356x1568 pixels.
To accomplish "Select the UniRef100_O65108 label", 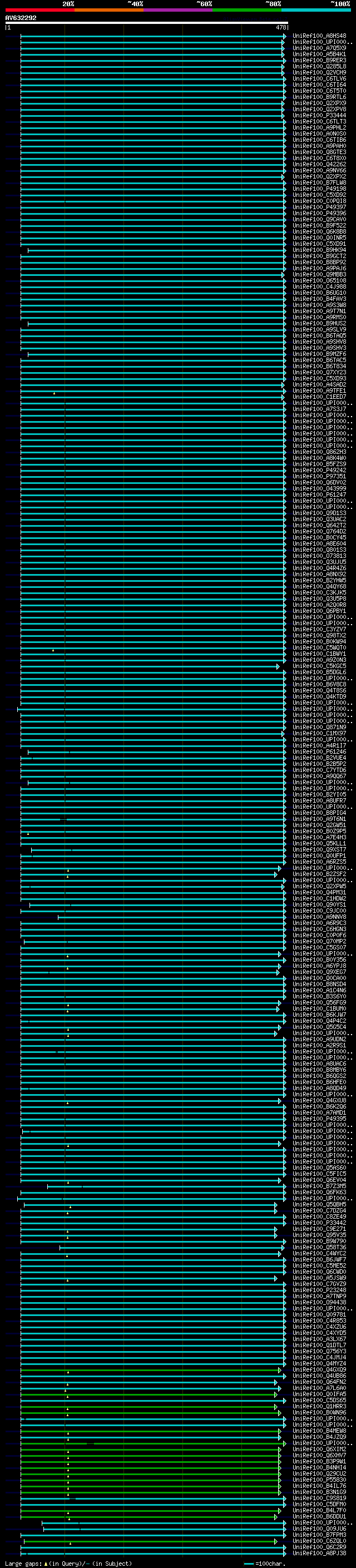I will coord(319,280).
